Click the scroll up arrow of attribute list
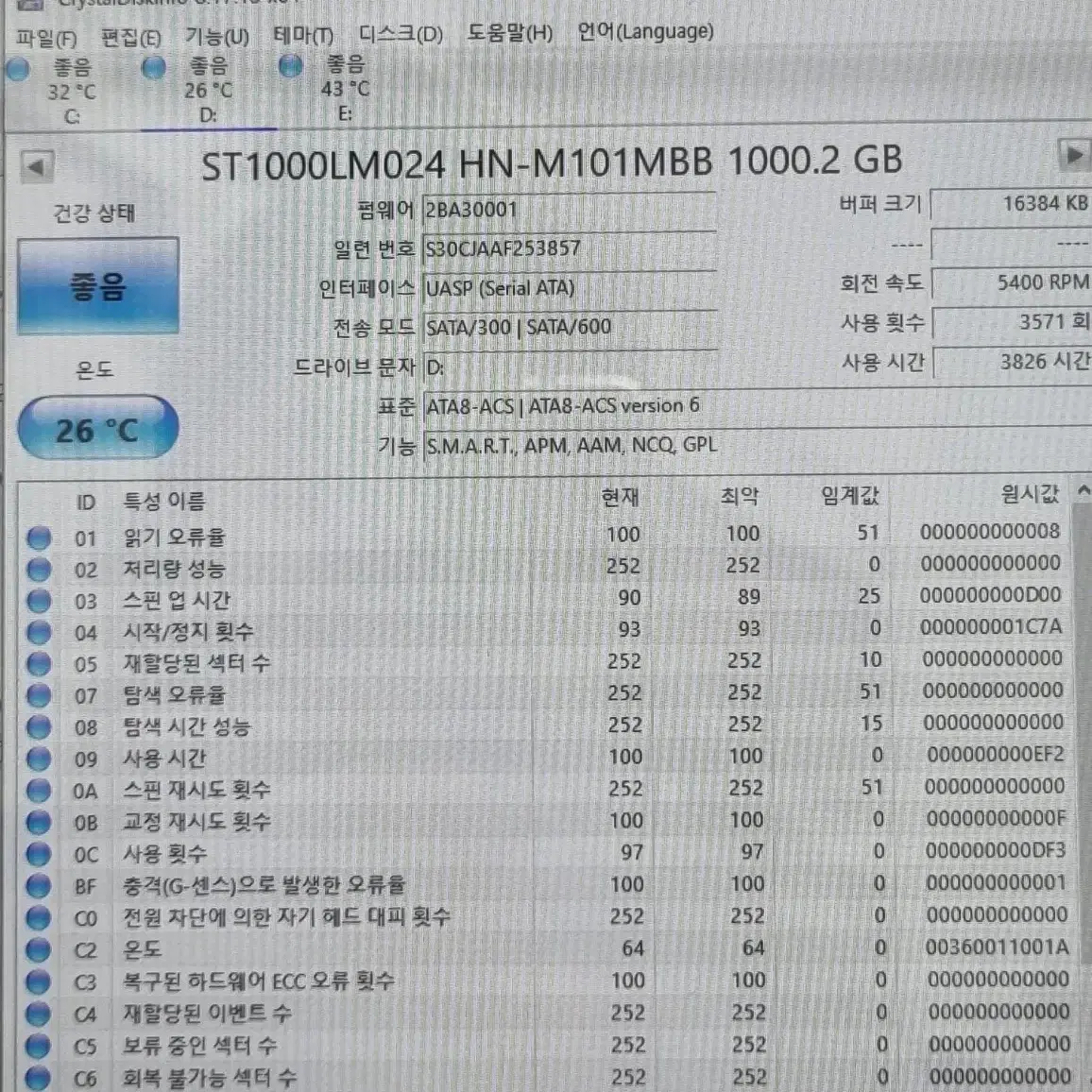 [1083, 491]
